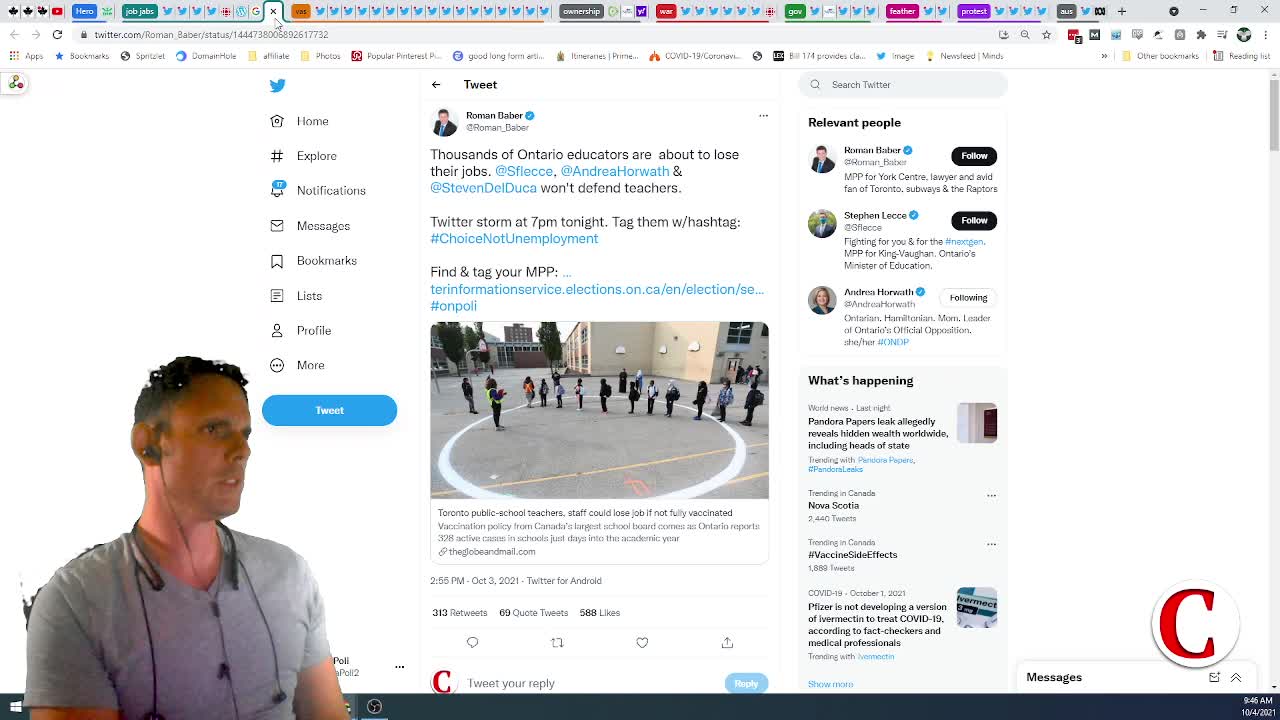The width and height of the screenshot is (1280, 720).
Task: Open the @AndreaHorwath mention link
Action: [x=614, y=171]
